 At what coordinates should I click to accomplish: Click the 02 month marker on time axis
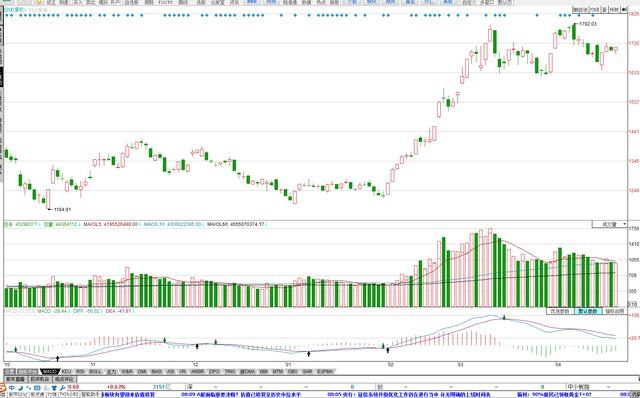pos(391,365)
